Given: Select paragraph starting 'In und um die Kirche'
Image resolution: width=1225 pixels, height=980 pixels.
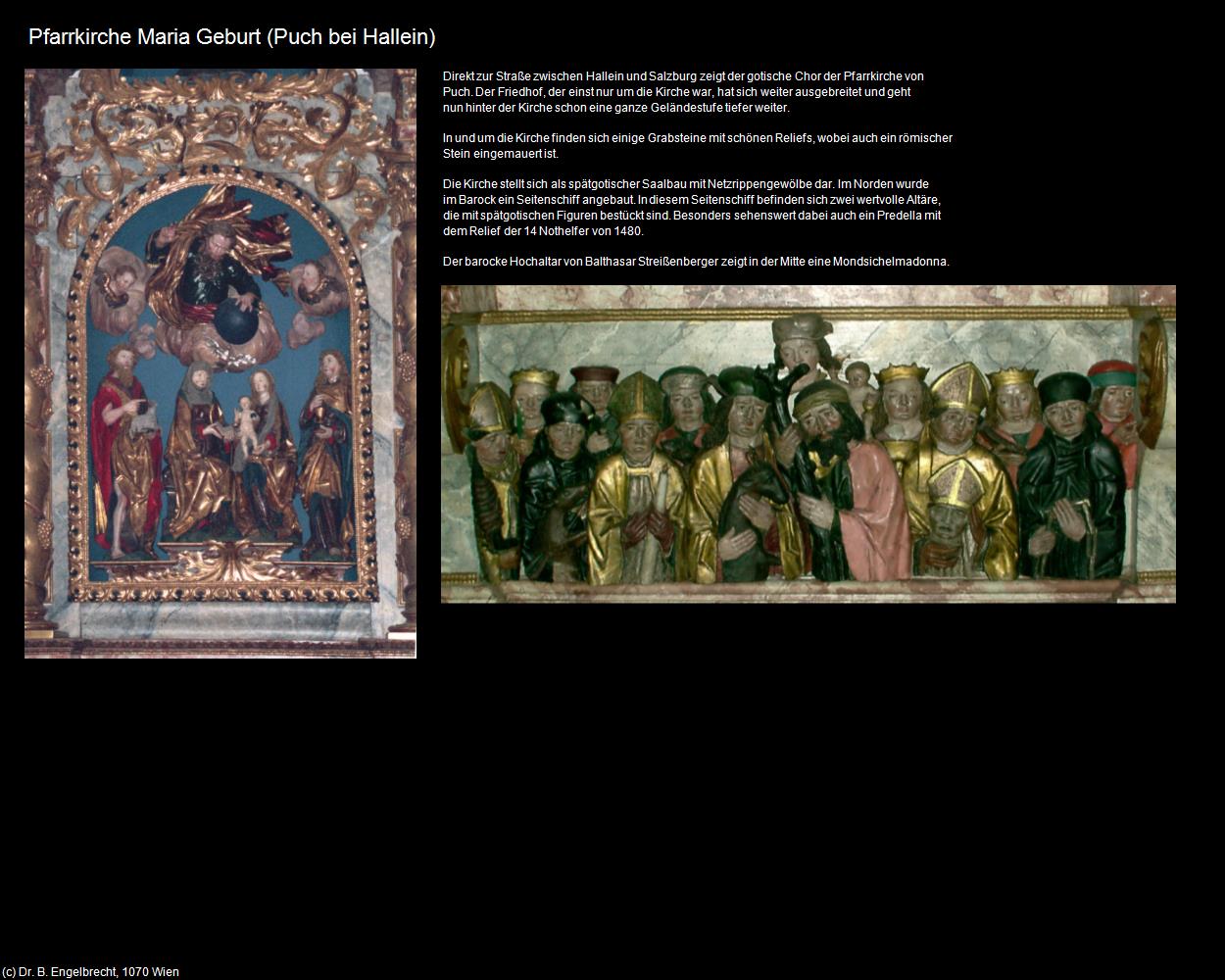Looking at the screenshot, I should click(x=698, y=146).
